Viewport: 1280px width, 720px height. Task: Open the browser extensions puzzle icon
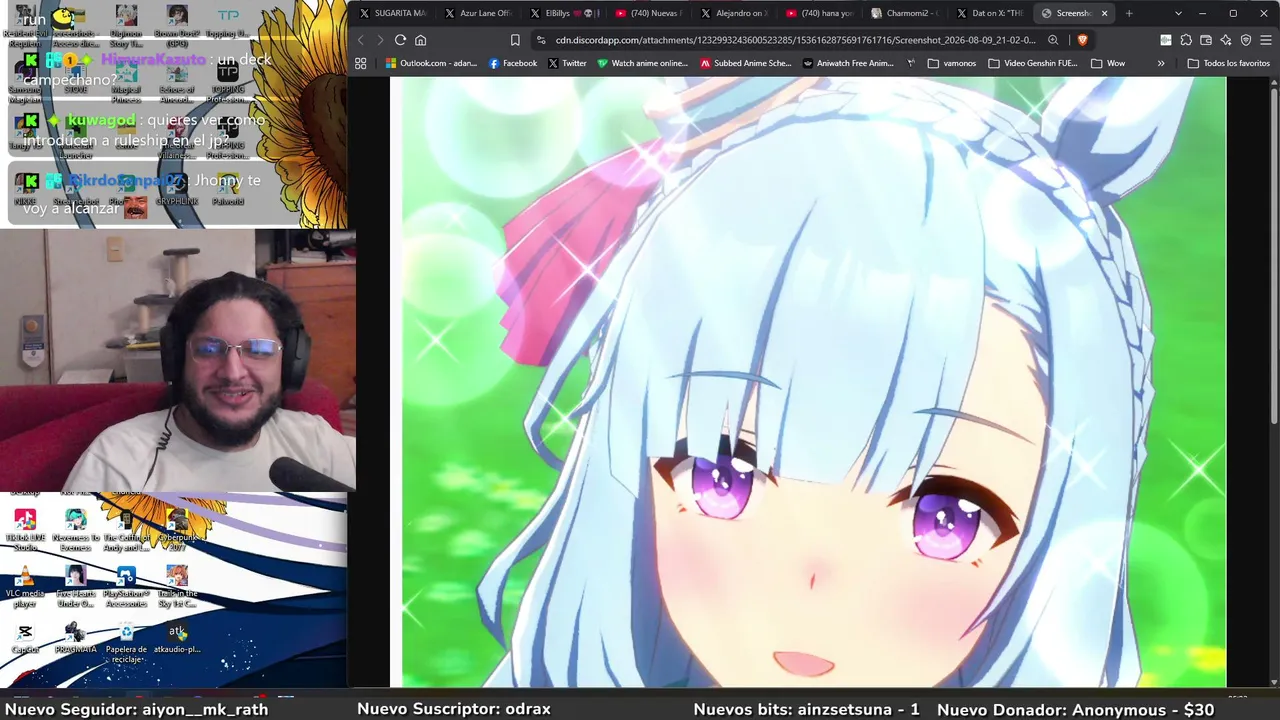(x=1186, y=40)
